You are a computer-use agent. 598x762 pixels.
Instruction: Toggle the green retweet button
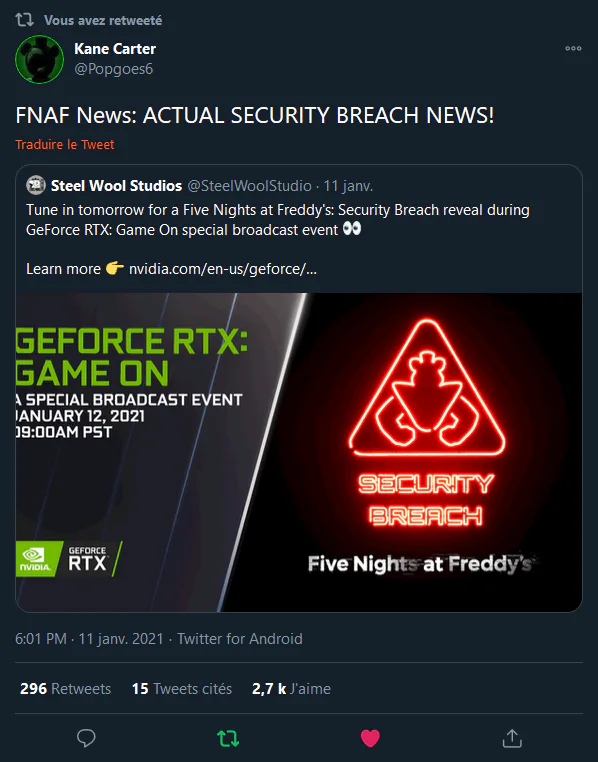228,739
